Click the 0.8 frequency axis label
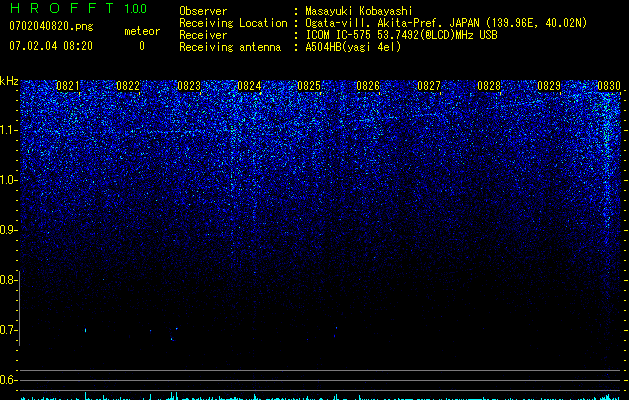This screenshot has height=400, width=629. coord(8,280)
